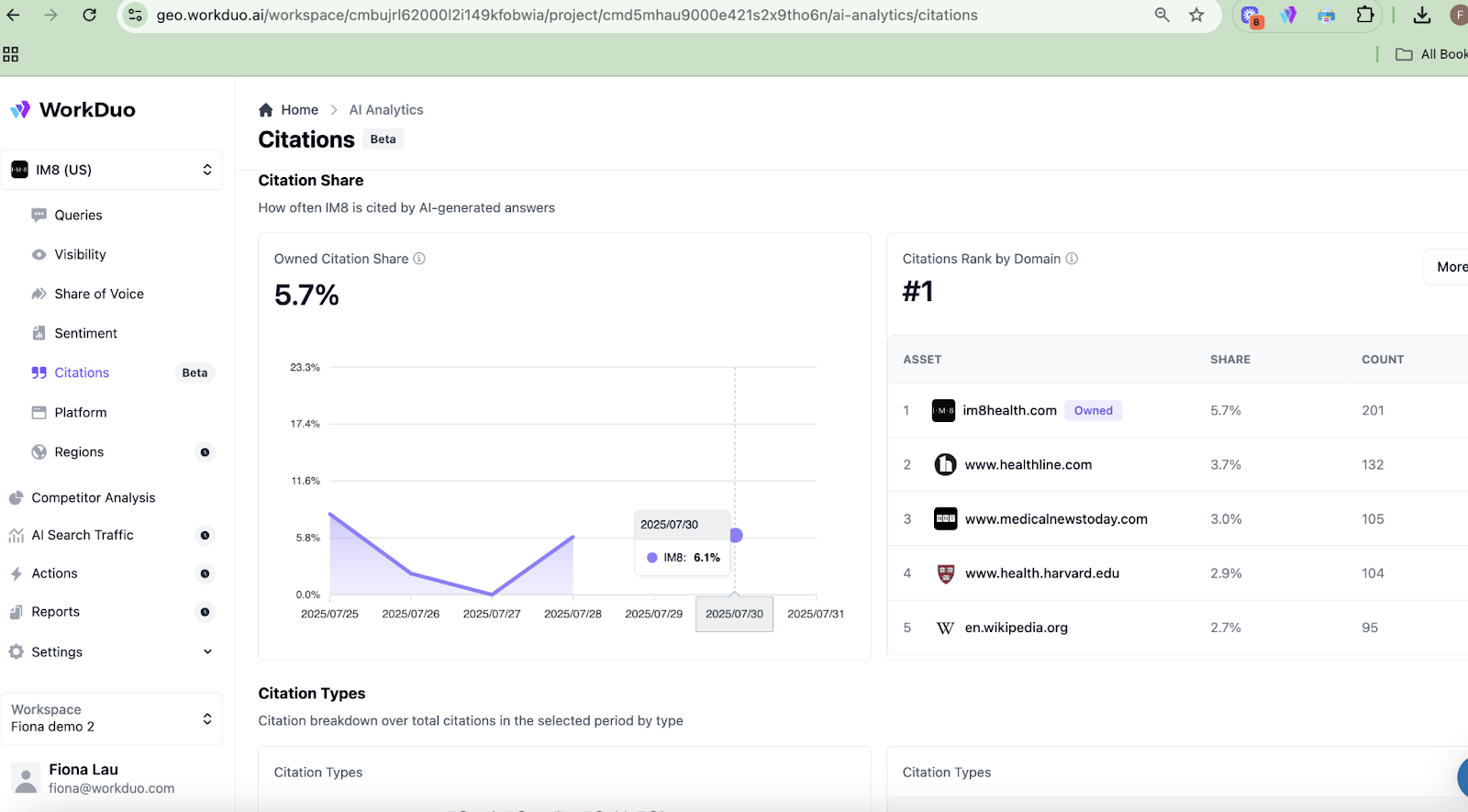Select en.wikipedia.org row
The height and width of the screenshot is (812, 1468).
1178,628
